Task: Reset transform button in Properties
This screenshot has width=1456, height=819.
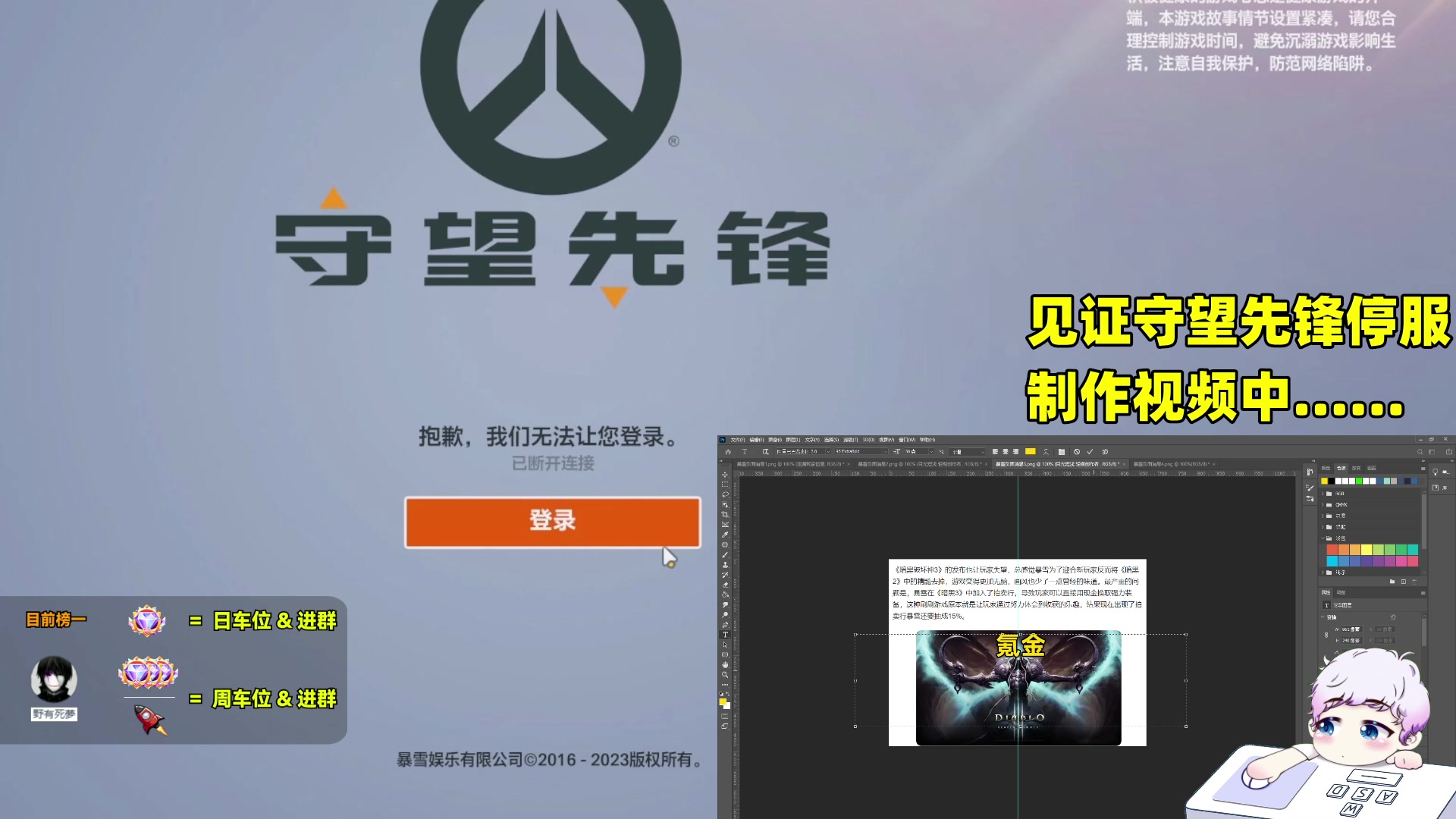Action: point(1393,617)
